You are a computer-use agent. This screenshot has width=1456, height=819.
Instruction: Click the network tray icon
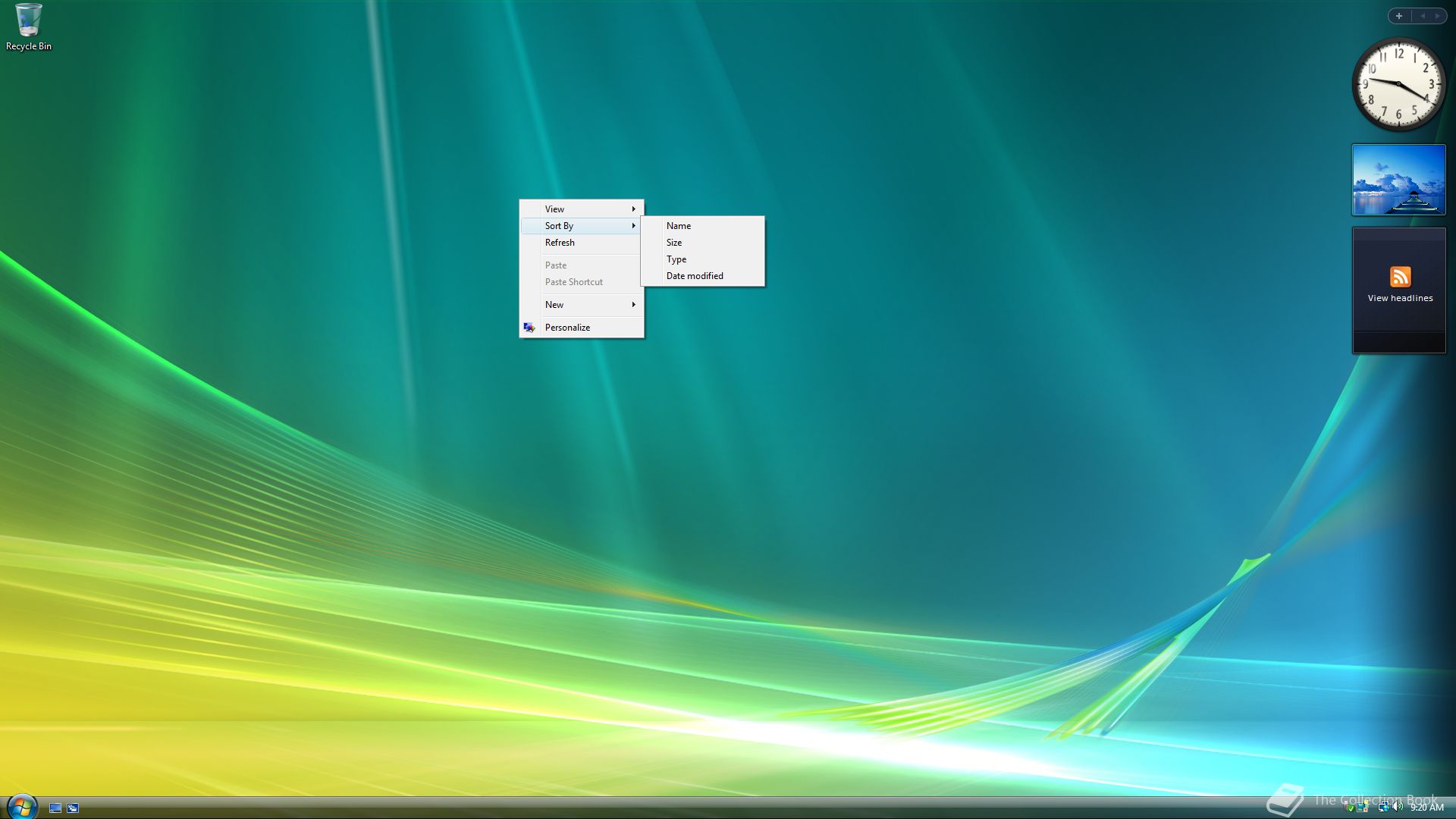(1383, 807)
